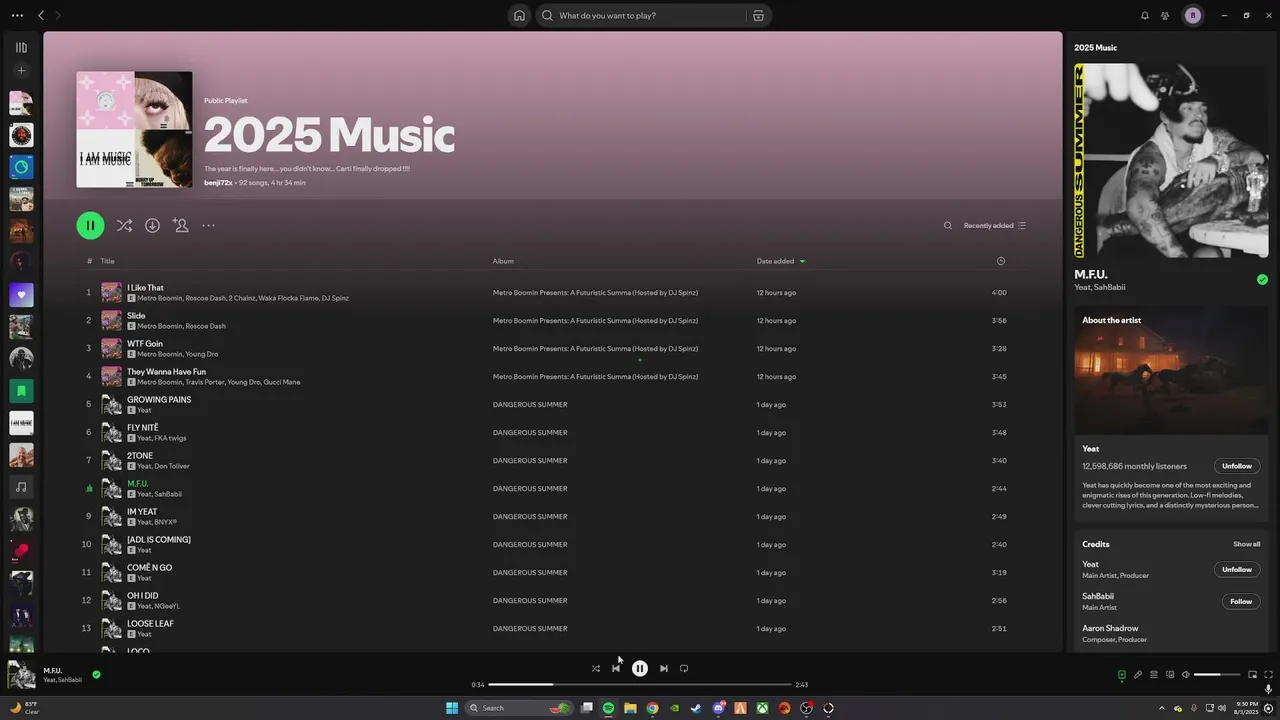Open the Browse icon in search bar

tap(758, 15)
